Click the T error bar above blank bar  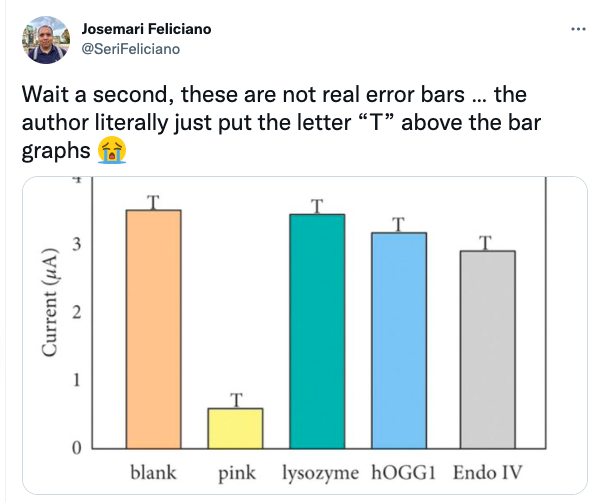coord(153,202)
